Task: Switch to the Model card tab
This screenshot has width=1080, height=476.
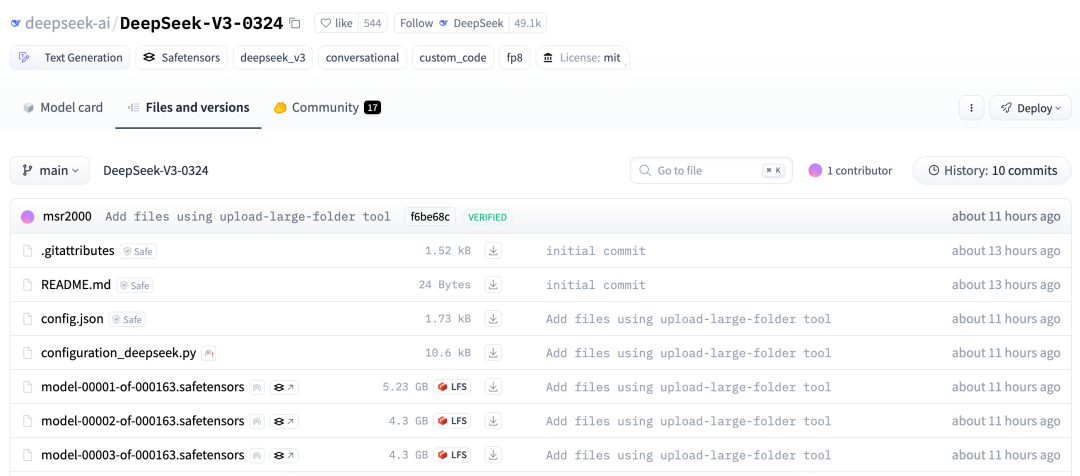Action: [63, 107]
